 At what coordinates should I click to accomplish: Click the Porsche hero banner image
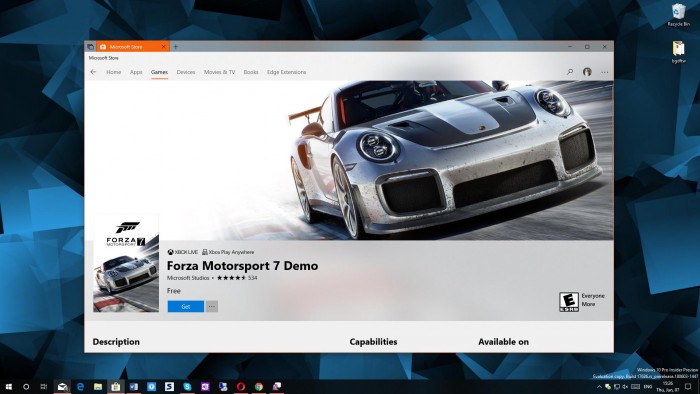[349, 160]
